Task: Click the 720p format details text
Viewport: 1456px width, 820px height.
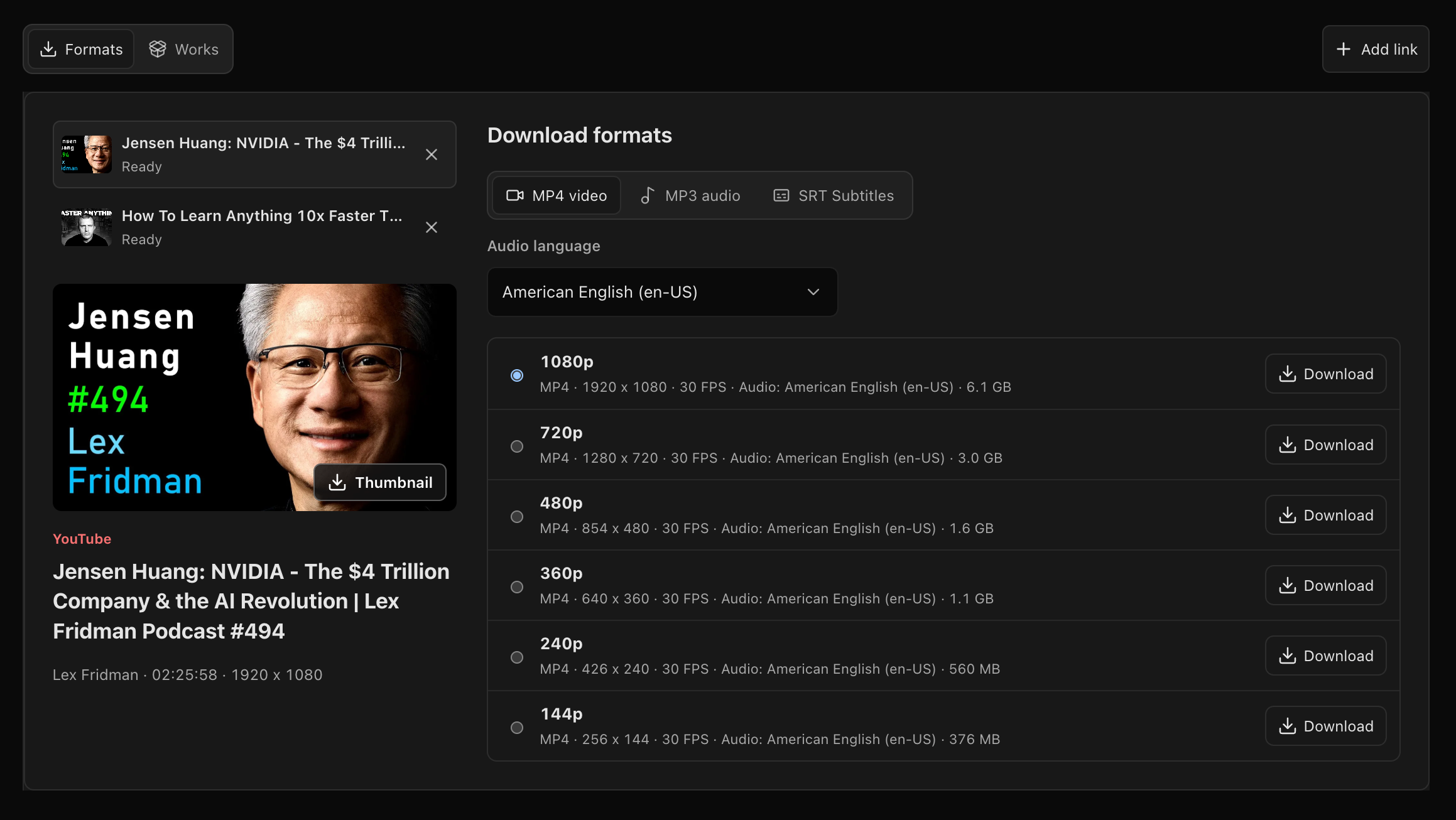Action: 771,458
